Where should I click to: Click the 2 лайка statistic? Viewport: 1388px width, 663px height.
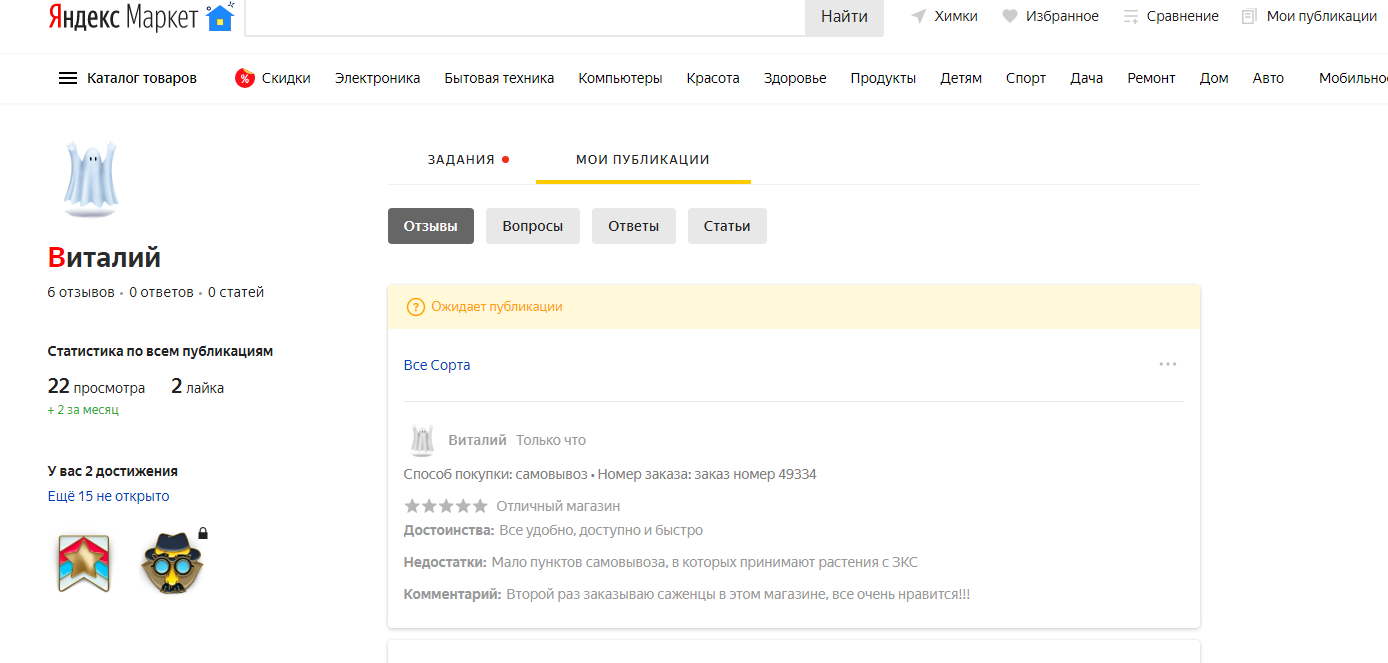(198, 387)
